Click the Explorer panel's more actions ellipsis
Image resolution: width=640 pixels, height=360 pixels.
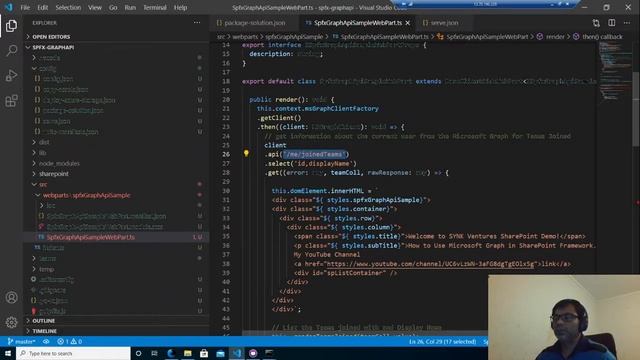pyautogui.click(x=197, y=23)
